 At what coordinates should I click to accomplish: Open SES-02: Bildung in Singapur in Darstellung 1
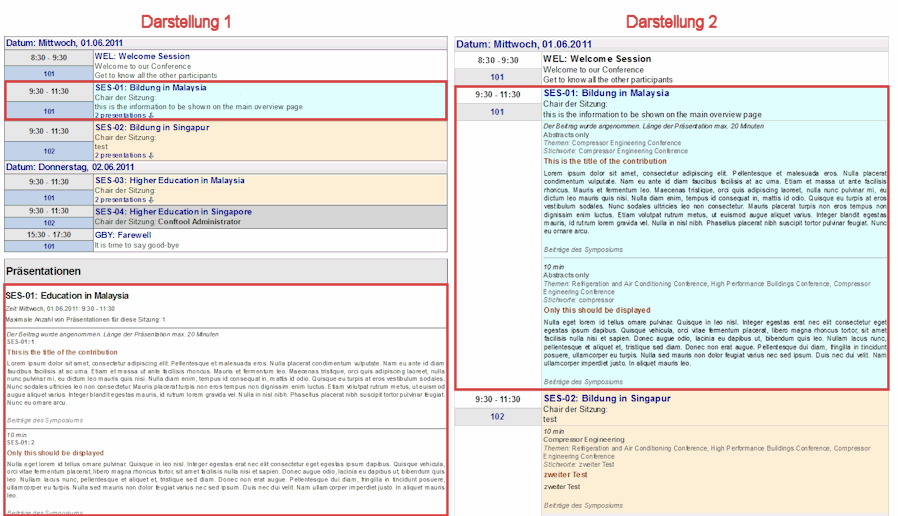pyautogui.click(x=152, y=127)
